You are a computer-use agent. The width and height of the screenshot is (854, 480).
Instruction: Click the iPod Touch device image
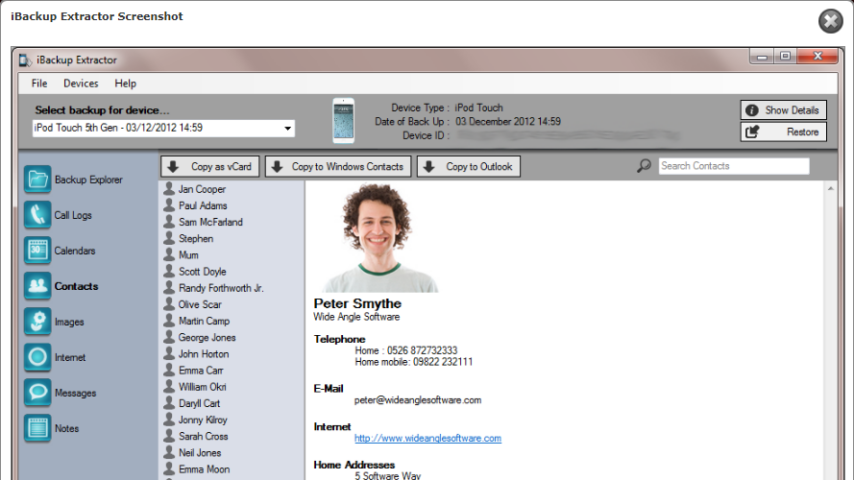pos(344,121)
